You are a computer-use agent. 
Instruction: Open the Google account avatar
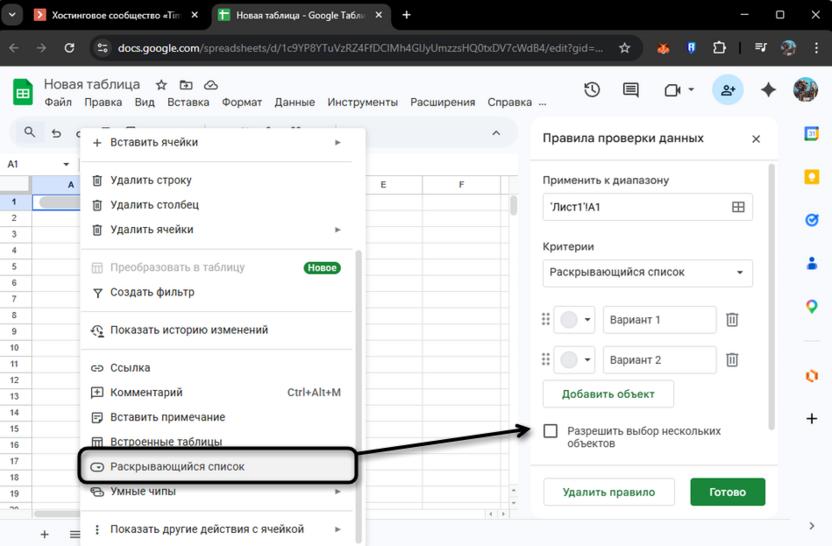[805, 90]
